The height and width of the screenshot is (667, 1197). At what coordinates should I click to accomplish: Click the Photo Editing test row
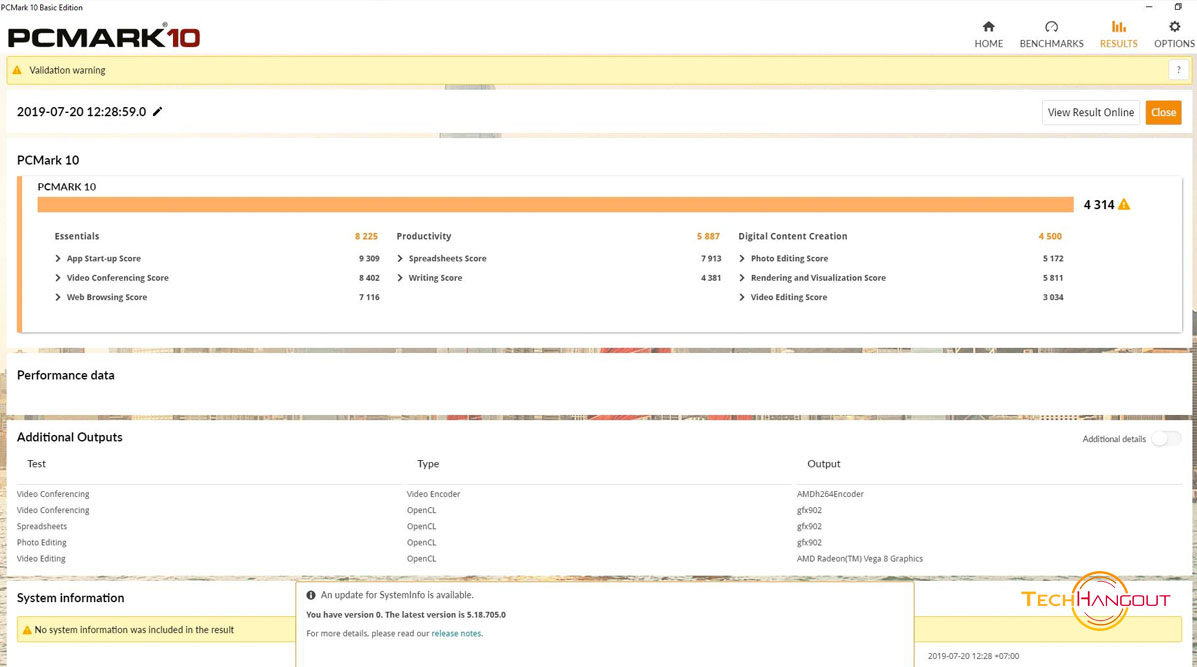[42, 543]
